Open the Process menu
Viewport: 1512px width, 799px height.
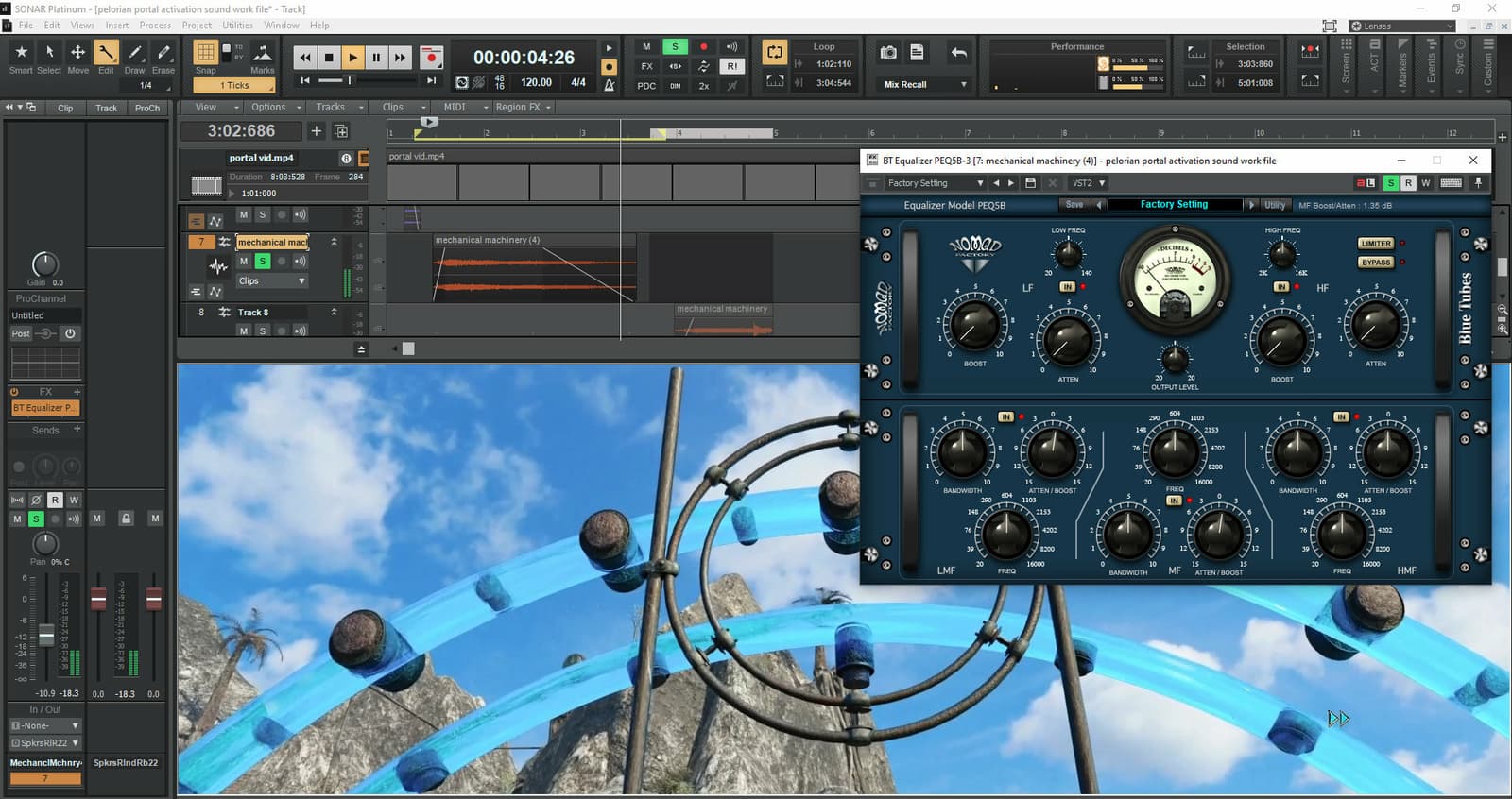tap(155, 25)
